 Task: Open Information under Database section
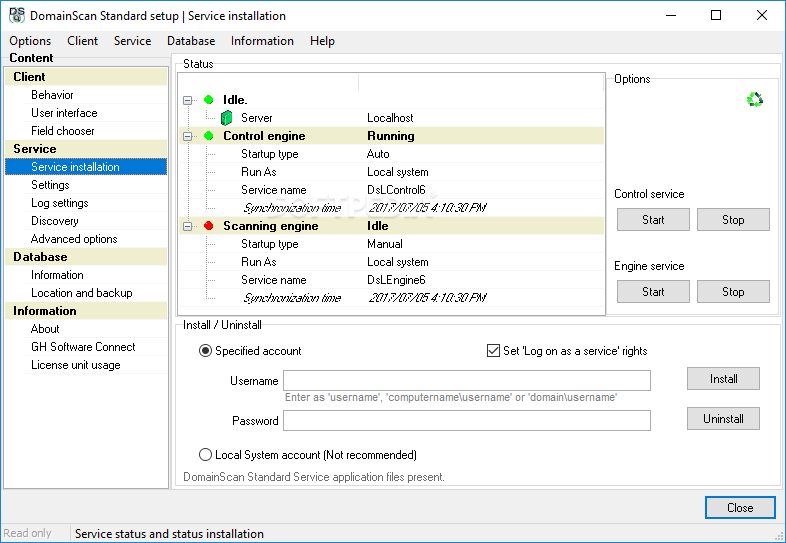pos(57,275)
